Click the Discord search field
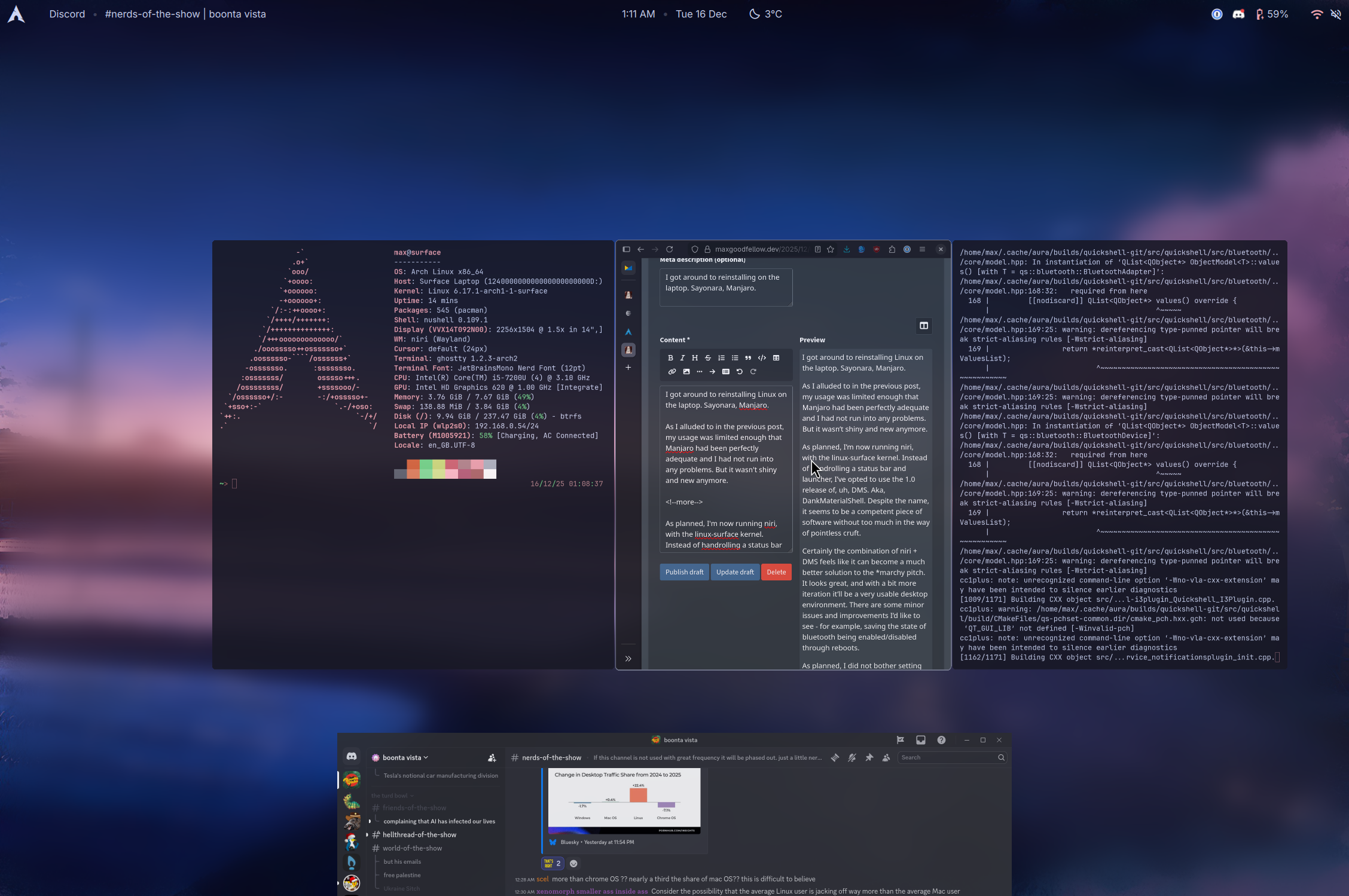This screenshot has height=896, width=1349. (948, 757)
